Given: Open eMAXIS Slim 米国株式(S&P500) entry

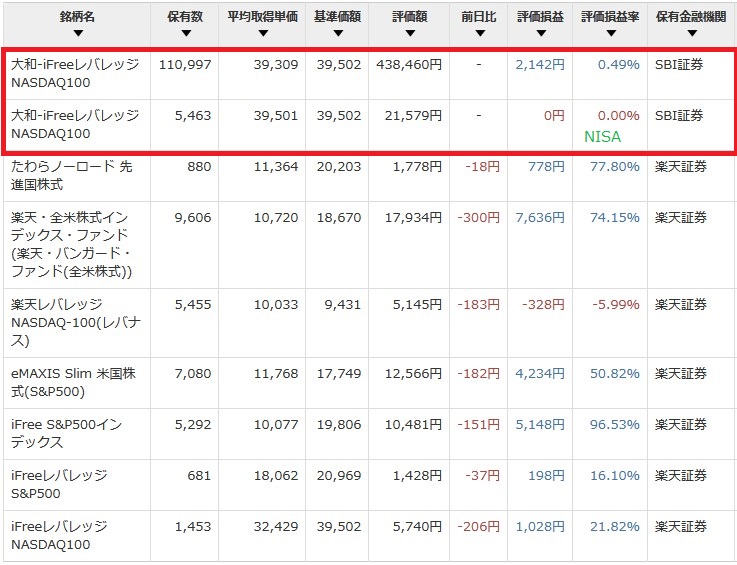Looking at the screenshot, I should click(73, 383).
